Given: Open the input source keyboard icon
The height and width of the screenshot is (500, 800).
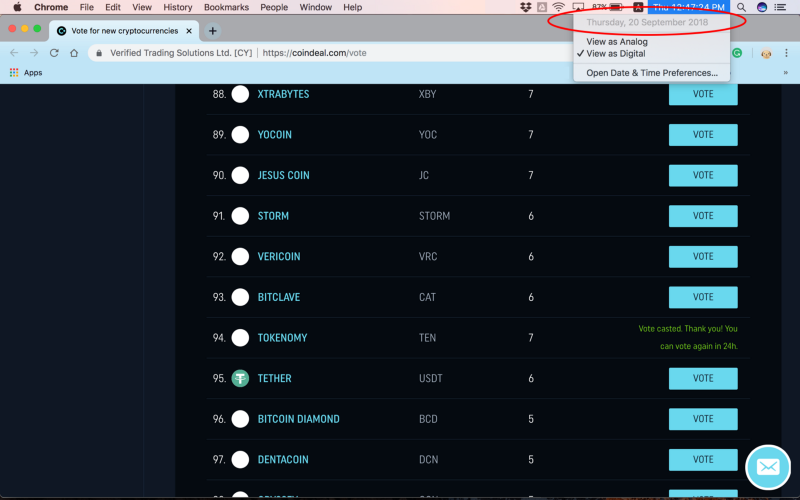Looking at the screenshot, I should click(638, 7).
